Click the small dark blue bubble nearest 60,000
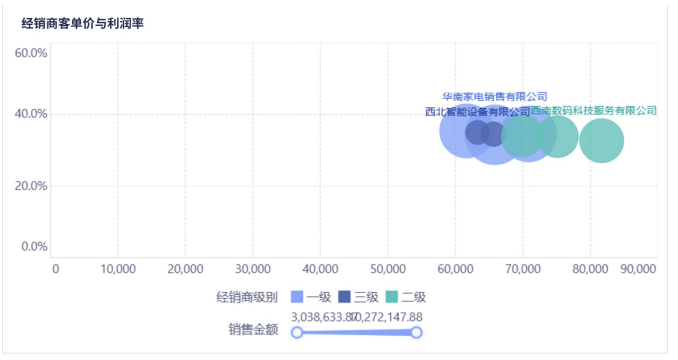Screen dimensions: 678x360 click(x=477, y=133)
